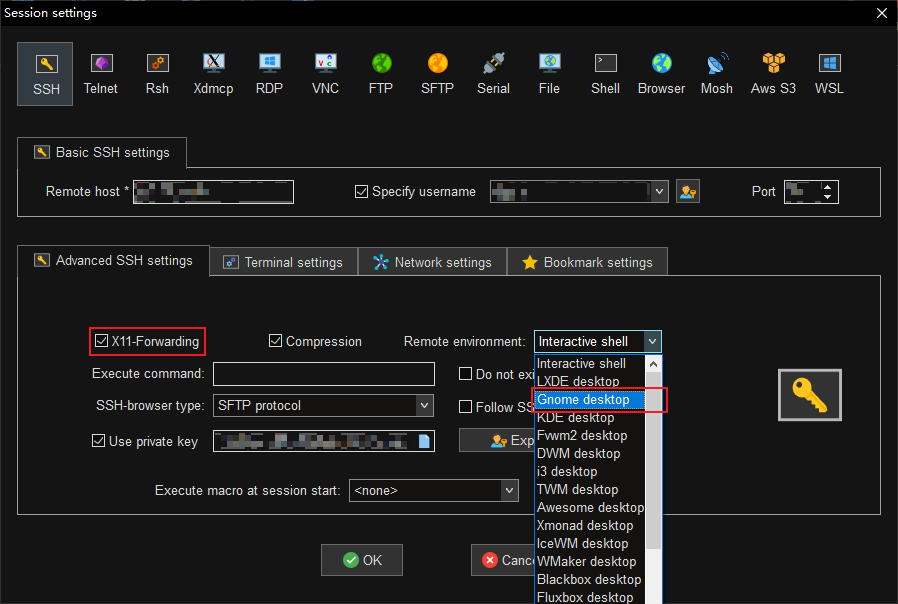Pick the Serial connection icon
Image resolution: width=898 pixels, height=604 pixels.
coord(493,74)
